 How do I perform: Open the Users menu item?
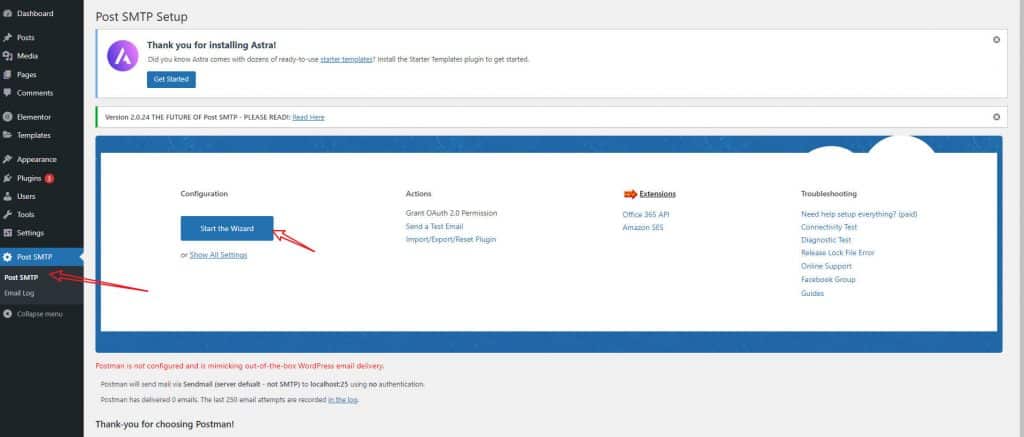pyautogui.click(x=27, y=196)
